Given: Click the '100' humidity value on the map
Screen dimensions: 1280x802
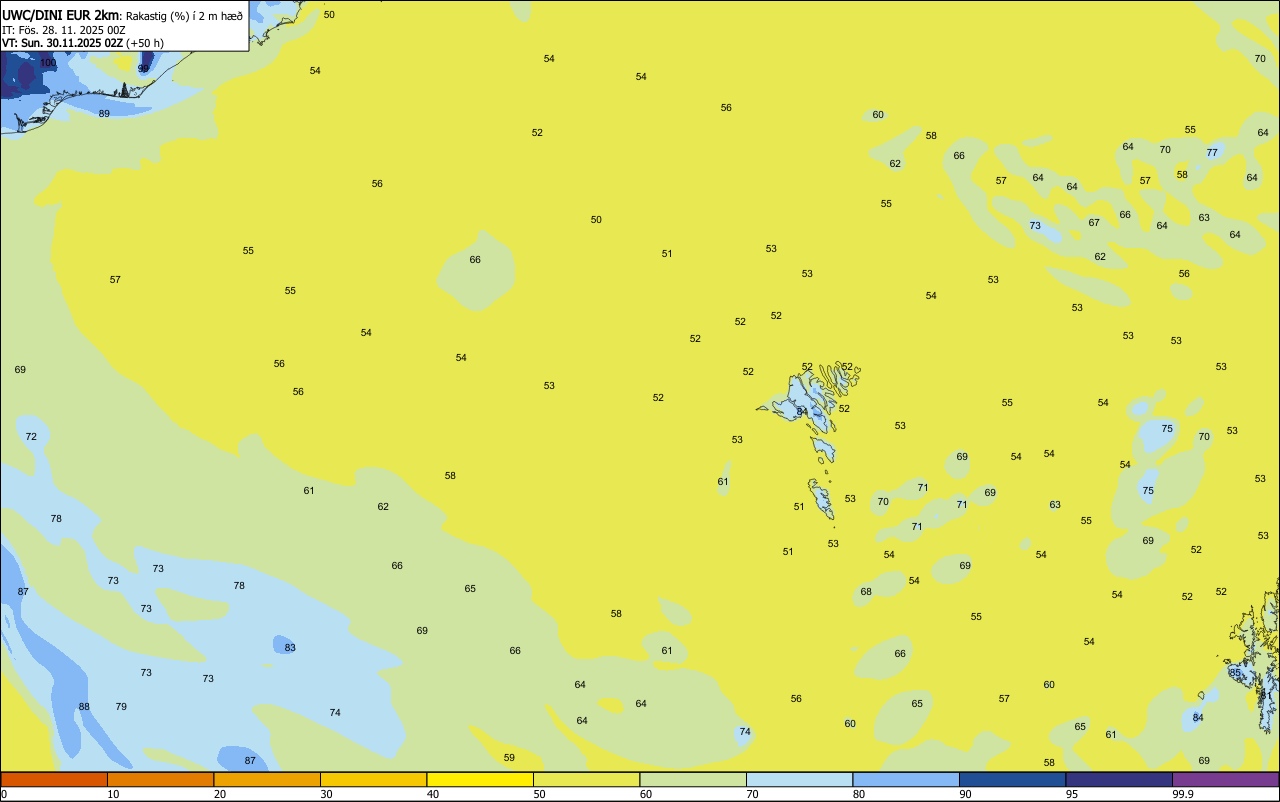Looking at the screenshot, I should coord(48,63).
